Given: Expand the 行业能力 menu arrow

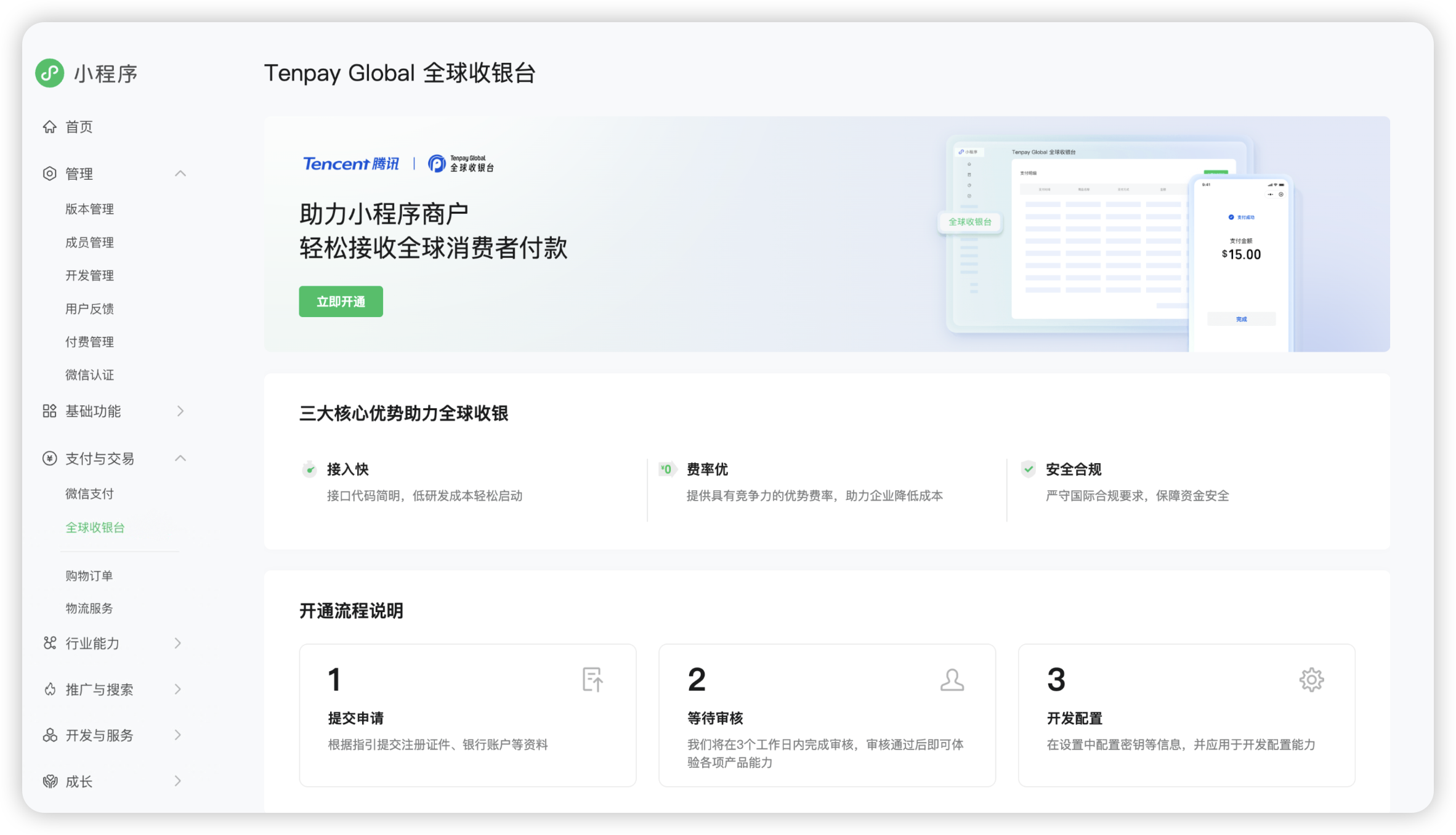Looking at the screenshot, I should coord(178,643).
